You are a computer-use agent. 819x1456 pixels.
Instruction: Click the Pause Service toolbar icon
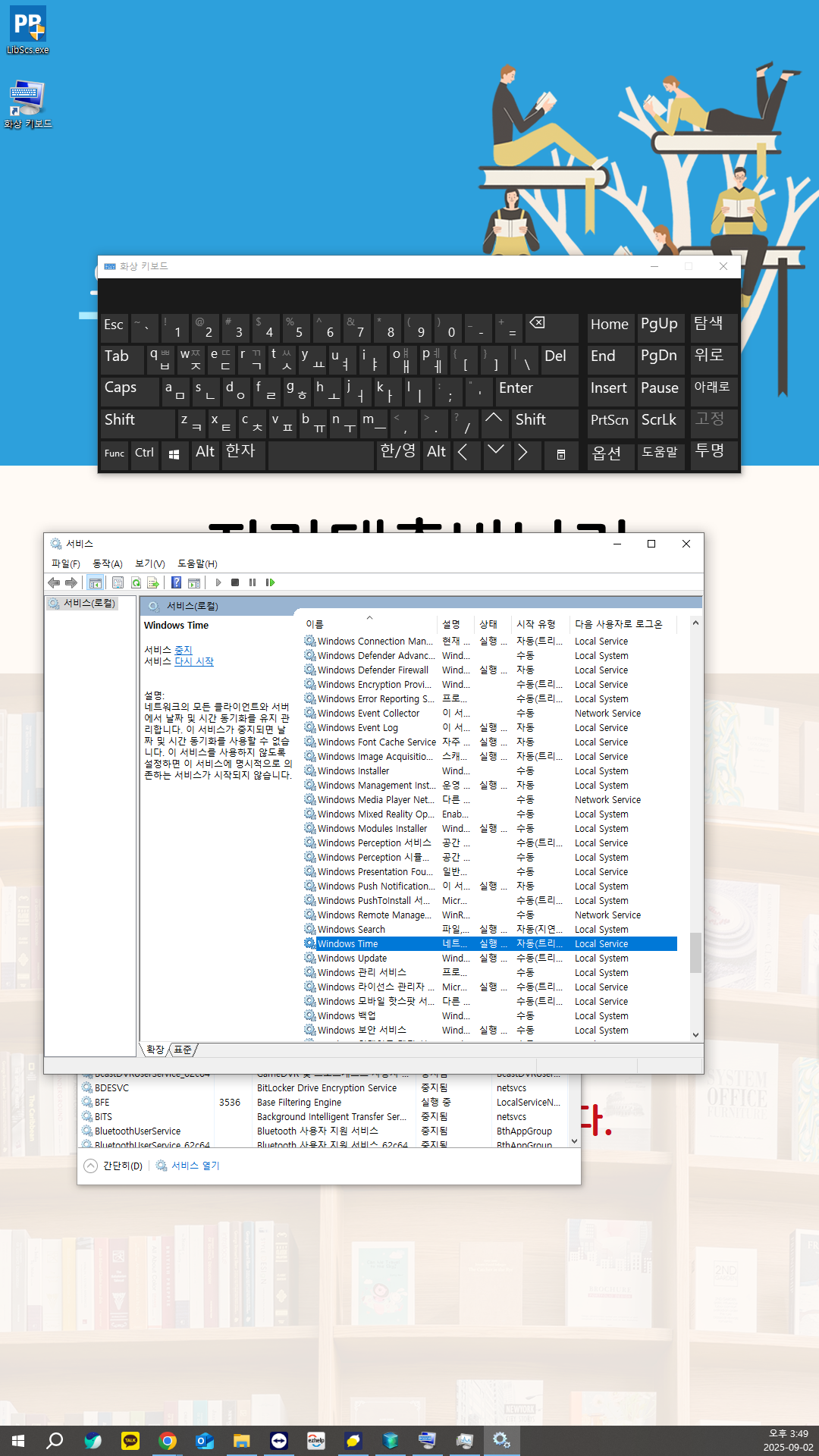pyautogui.click(x=253, y=582)
